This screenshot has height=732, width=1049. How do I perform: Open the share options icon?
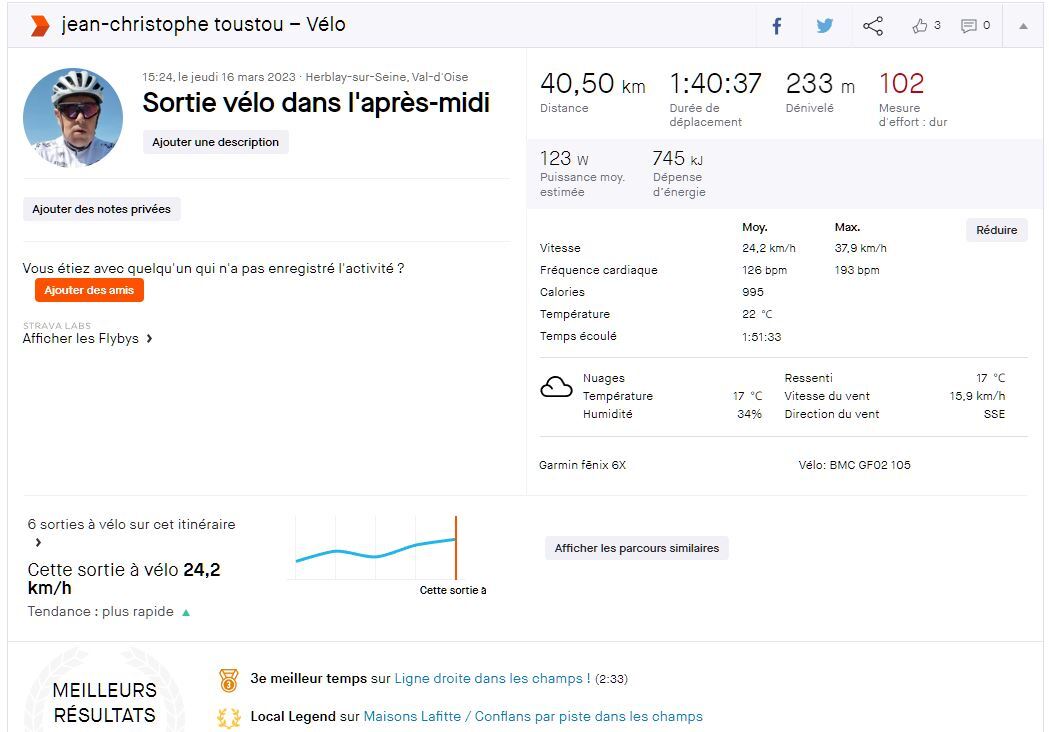point(873,26)
